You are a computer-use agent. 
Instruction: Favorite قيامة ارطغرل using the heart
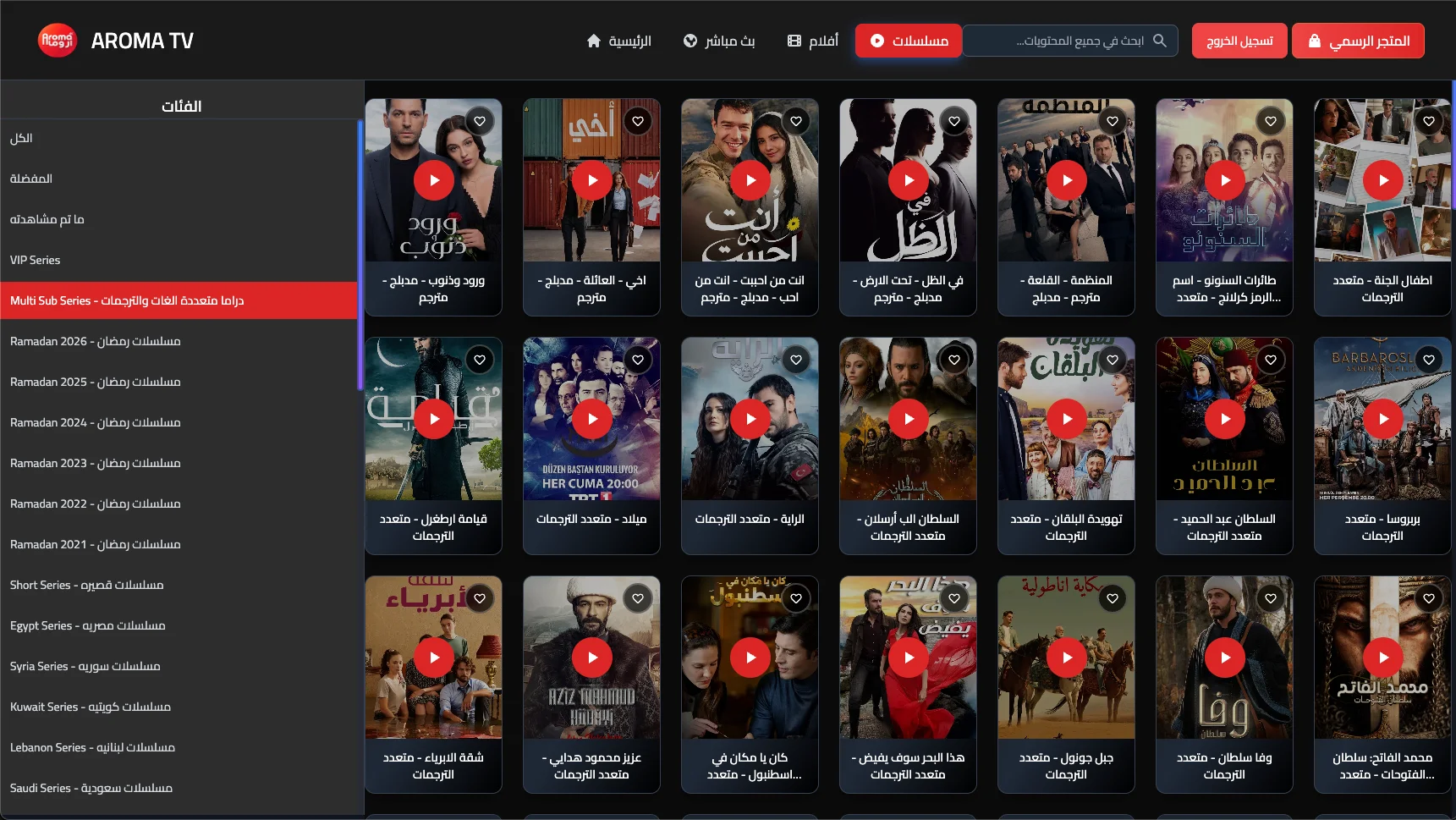point(480,360)
